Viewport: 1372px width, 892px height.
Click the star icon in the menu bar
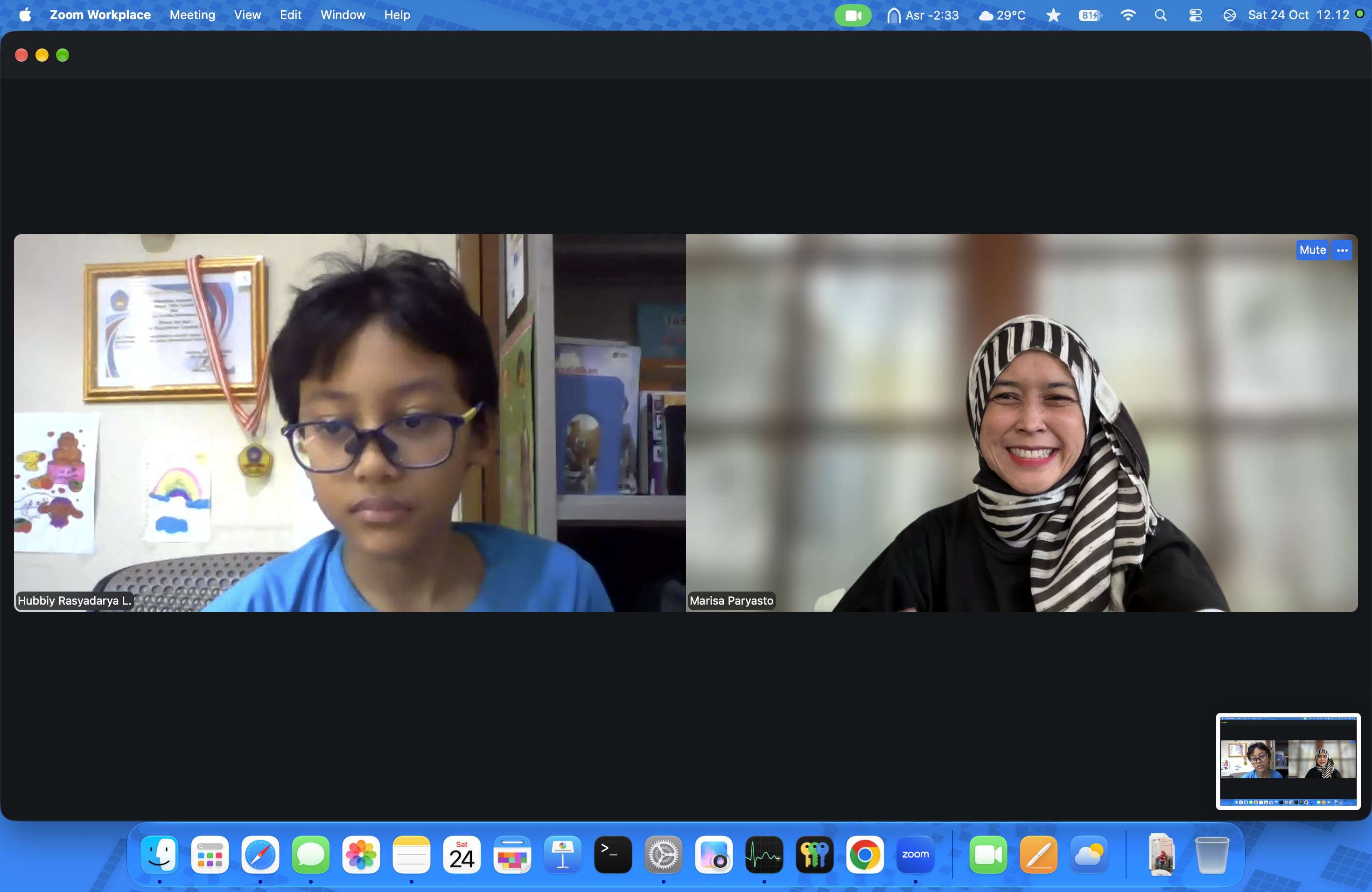click(x=1053, y=15)
